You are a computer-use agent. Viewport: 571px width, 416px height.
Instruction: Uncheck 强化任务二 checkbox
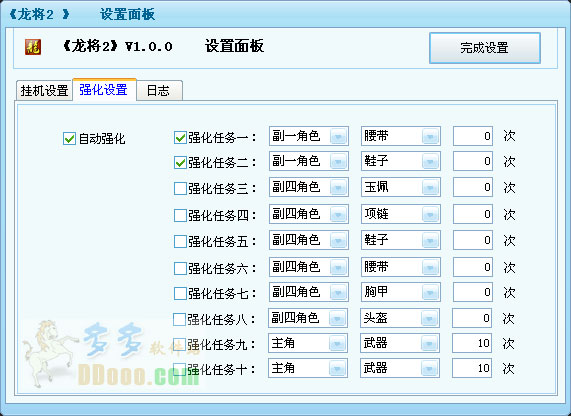180,162
